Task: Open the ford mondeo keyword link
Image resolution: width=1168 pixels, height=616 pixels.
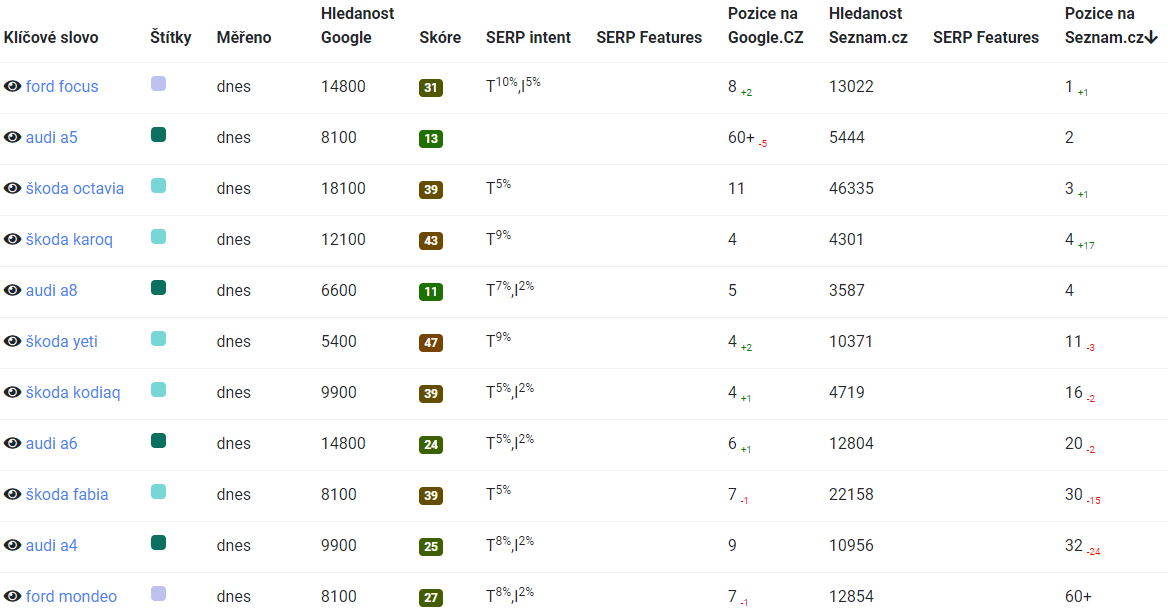Action: pos(72,597)
